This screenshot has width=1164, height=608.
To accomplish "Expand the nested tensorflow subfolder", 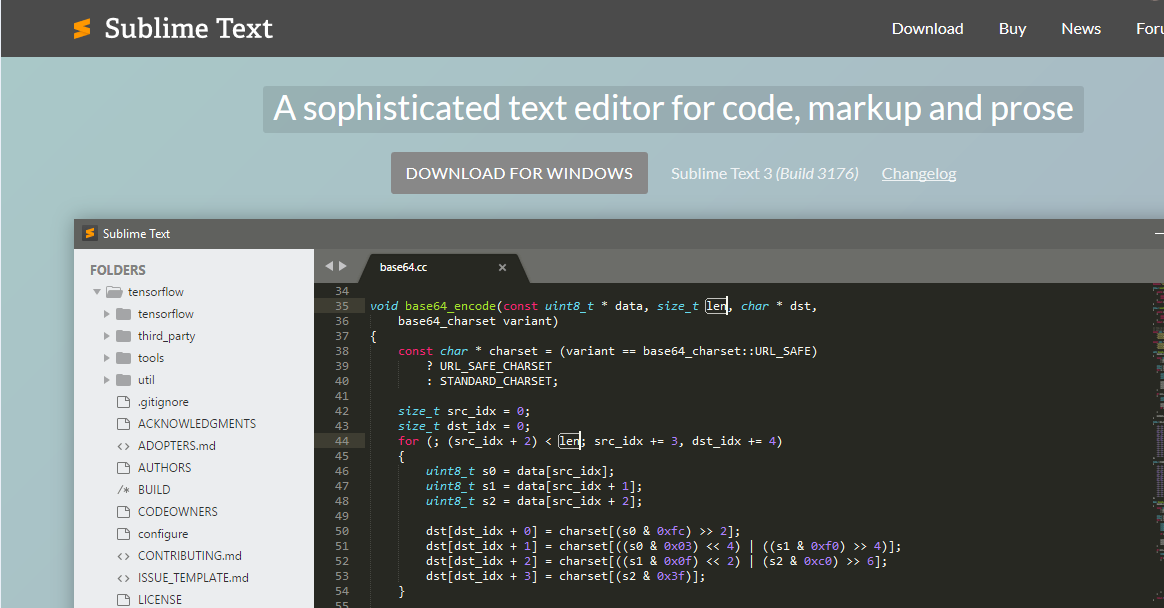I will [x=107, y=314].
